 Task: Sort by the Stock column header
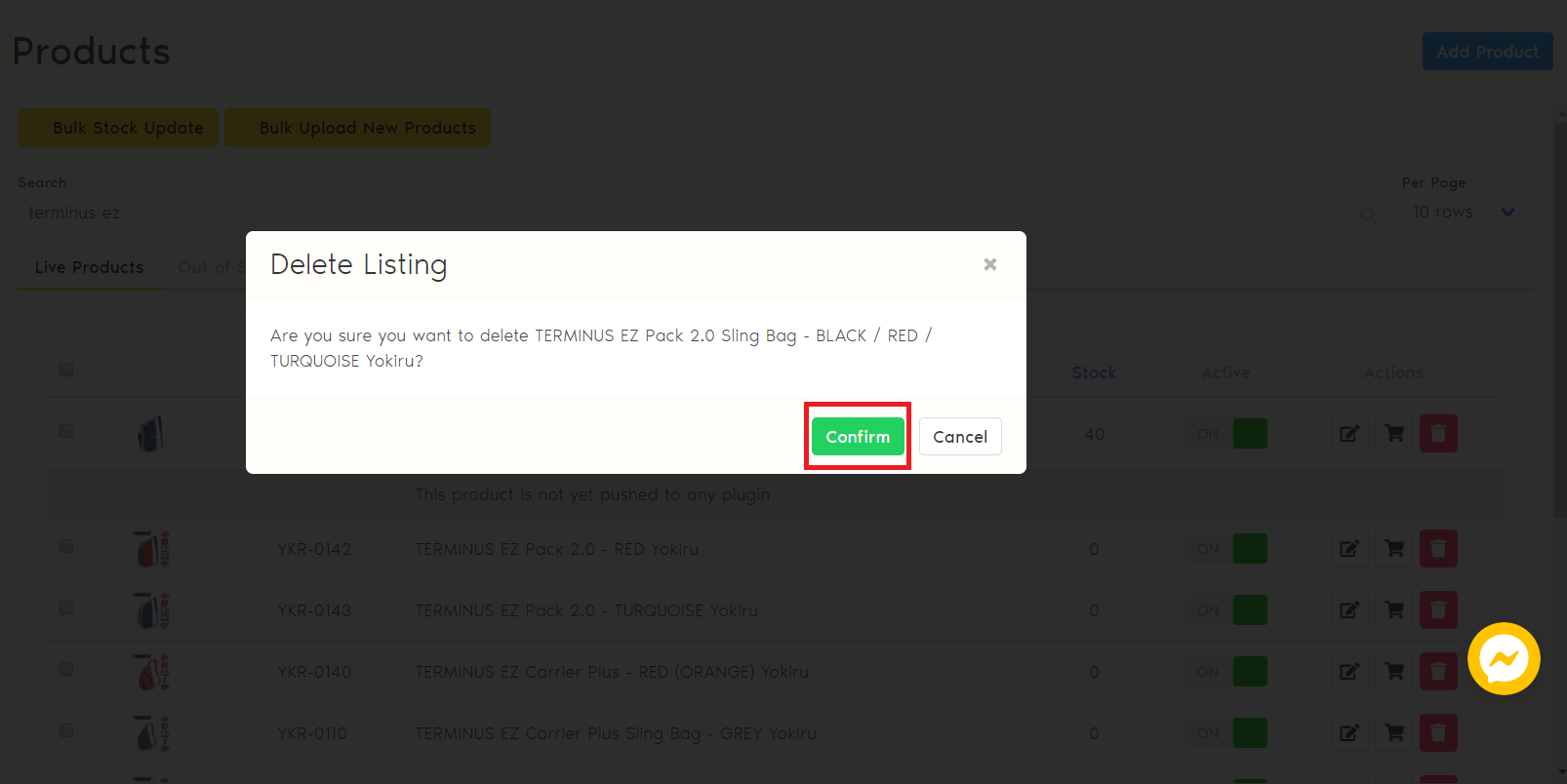(x=1094, y=372)
